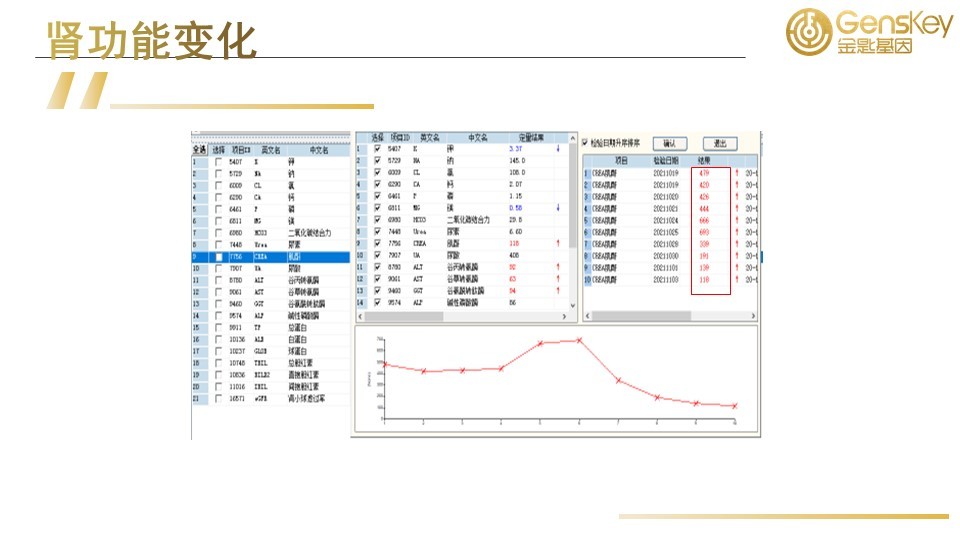Uncheck the ticked MG row with result 0.58
Viewport: 960px width, 540px height.
(x=378, y=208)
